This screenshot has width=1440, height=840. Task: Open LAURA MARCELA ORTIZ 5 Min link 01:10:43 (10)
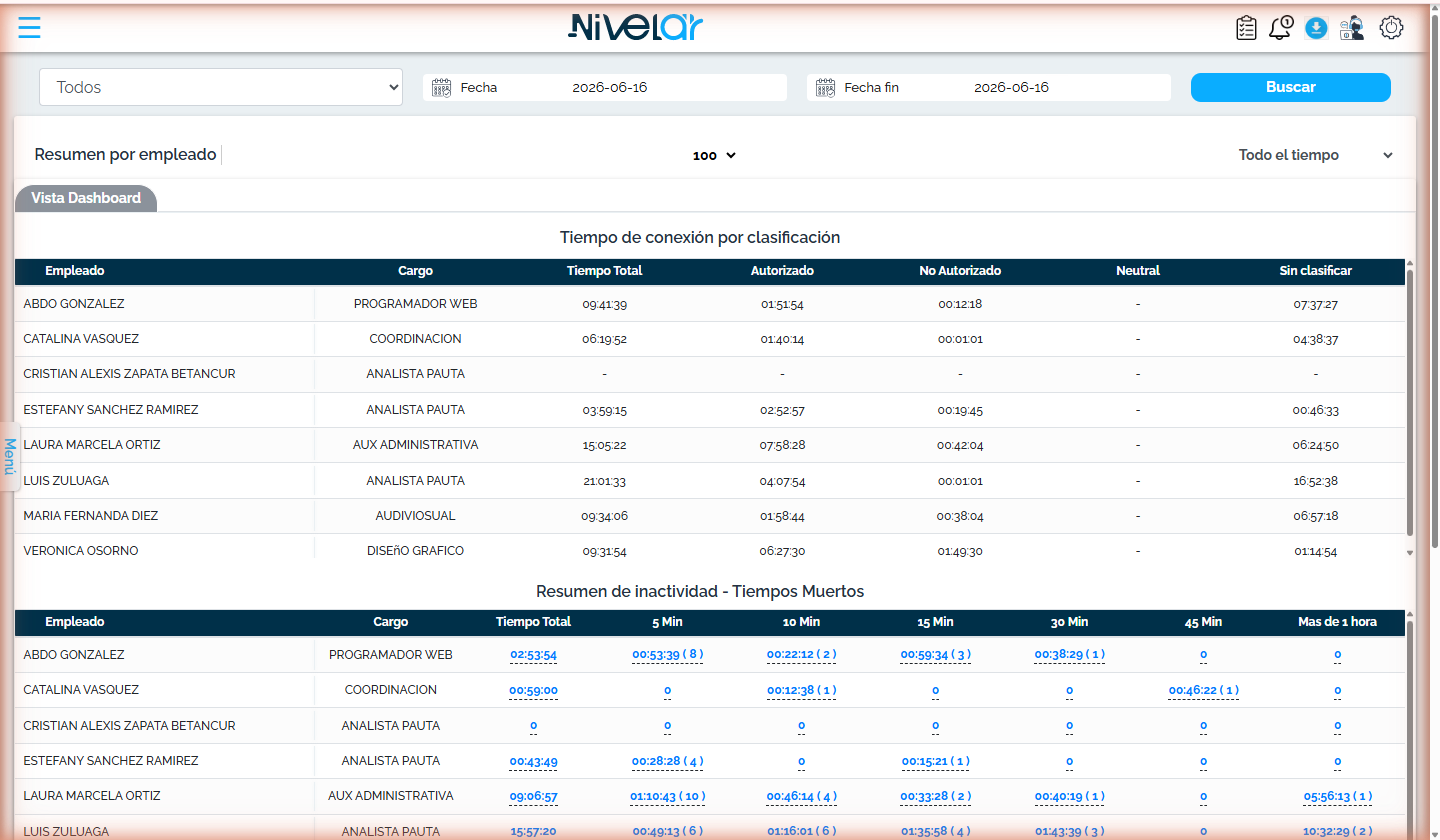tap(667, 797)
